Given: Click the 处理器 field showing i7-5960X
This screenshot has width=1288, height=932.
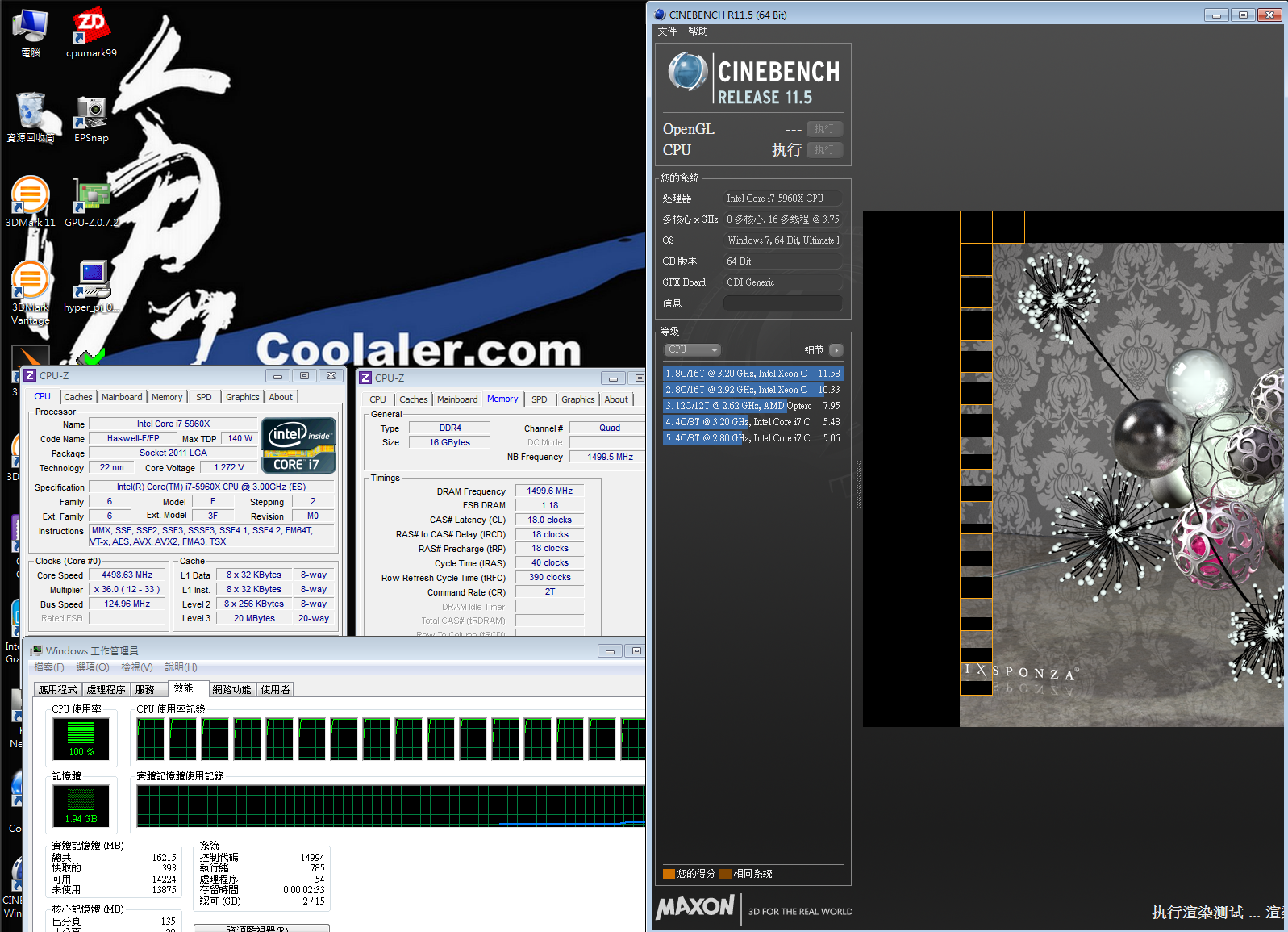Looking at the screenshot, I should pyautogui.click(x=783, y=199).
